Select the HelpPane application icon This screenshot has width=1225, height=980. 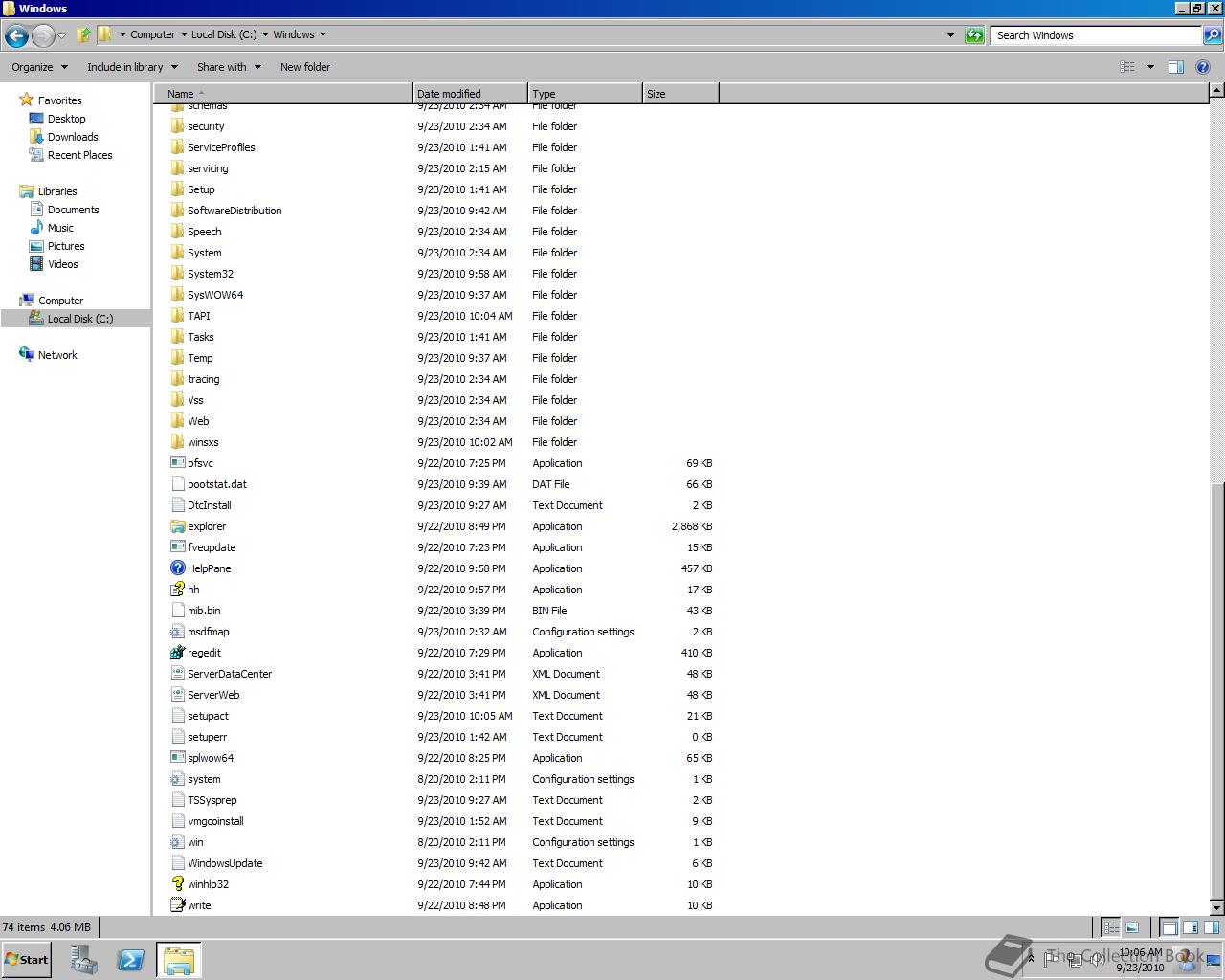click(x=177, y=568)
